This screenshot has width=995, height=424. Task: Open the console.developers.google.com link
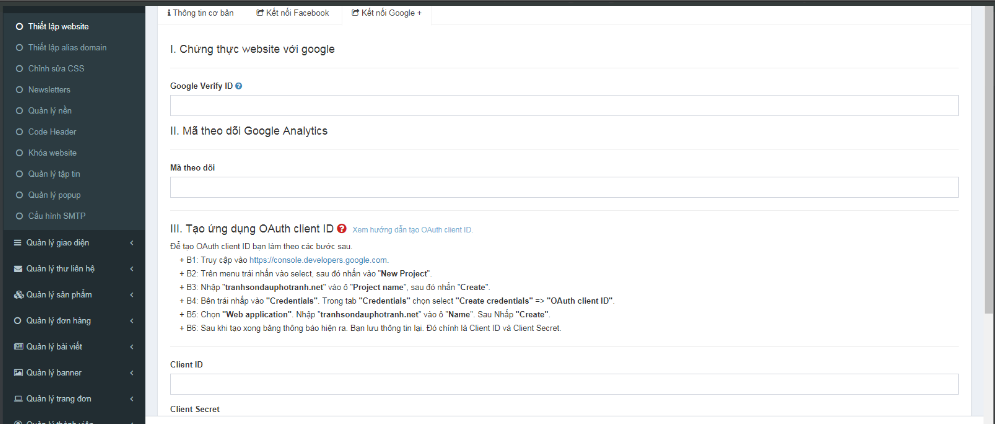coord(318,260)
